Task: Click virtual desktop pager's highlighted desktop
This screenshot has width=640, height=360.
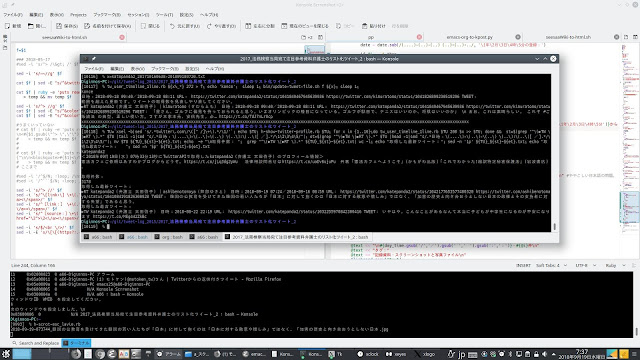Action: [22, 354]
